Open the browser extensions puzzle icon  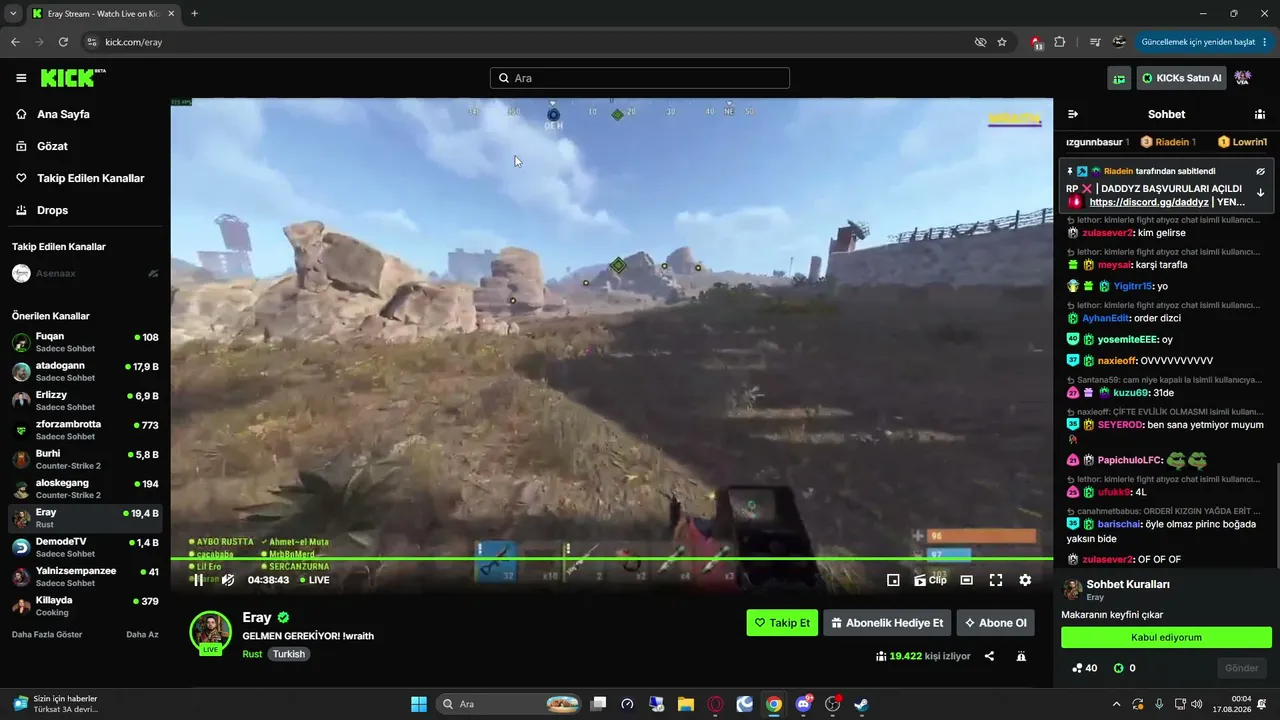tap(1060, 42)
